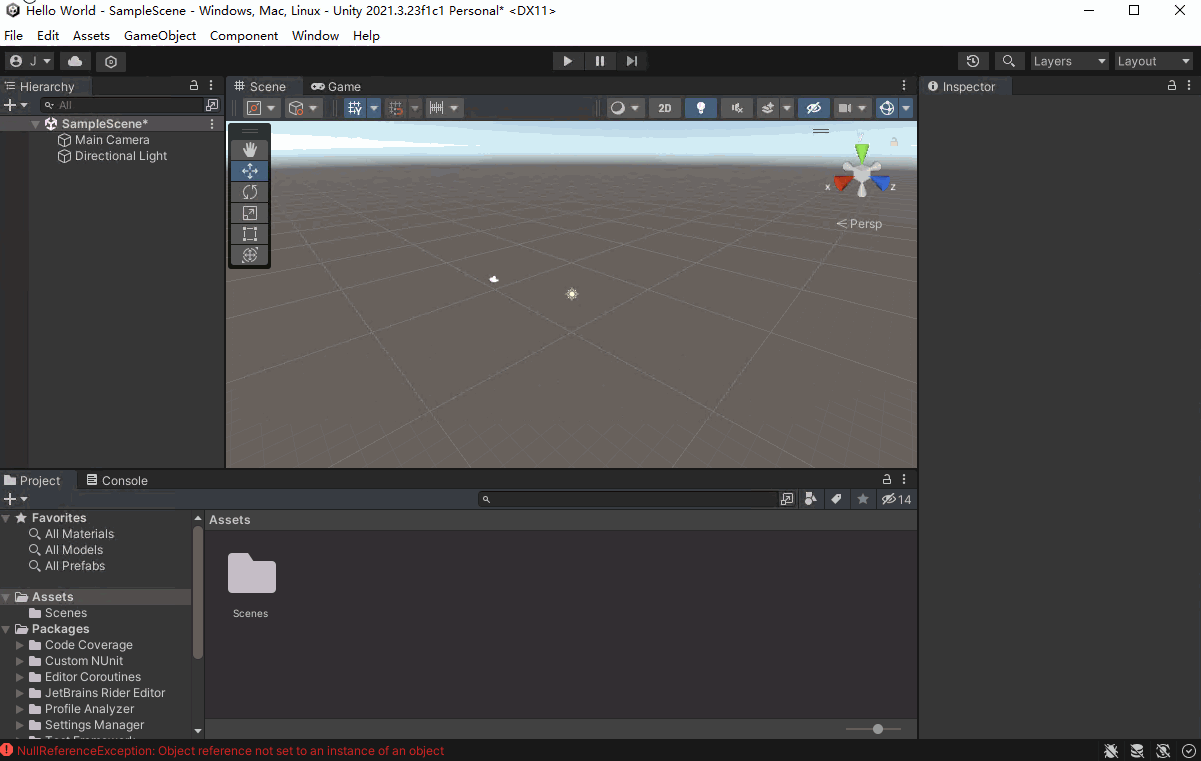Image resolution: width=1201 pixels, height=761 pixels.
Task: Select the Main Camera gizmo in scene
Action: (494, 279)
